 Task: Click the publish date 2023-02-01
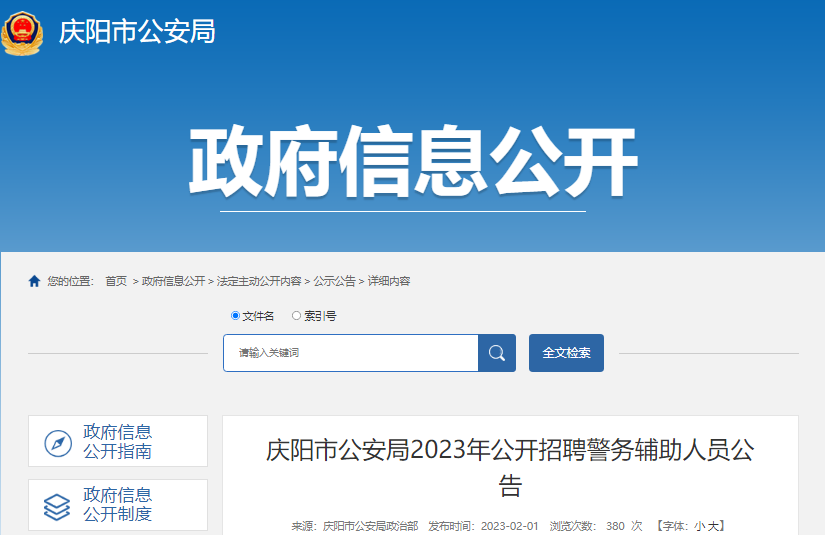click(509, 526)
